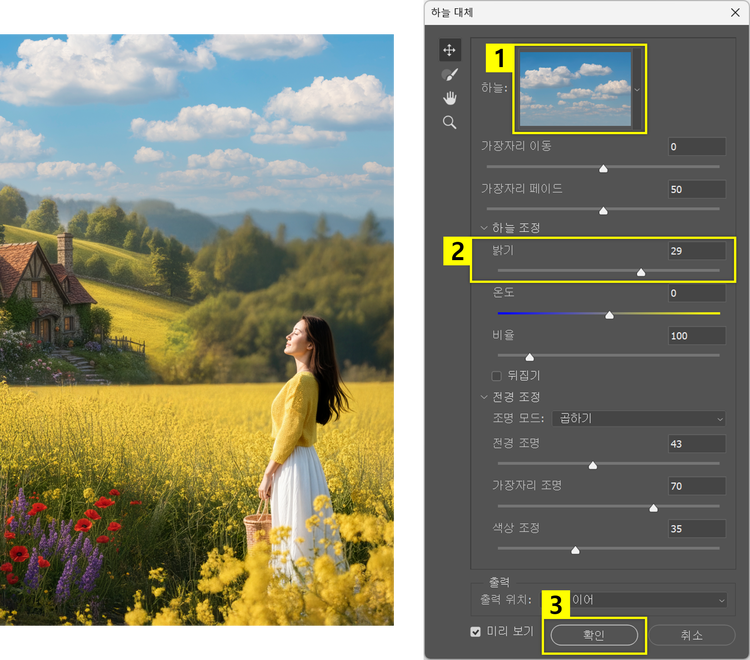Click the 밝기 slider handle
The width and height of the screenshot is (750, 660).
[x=641, y=271]
